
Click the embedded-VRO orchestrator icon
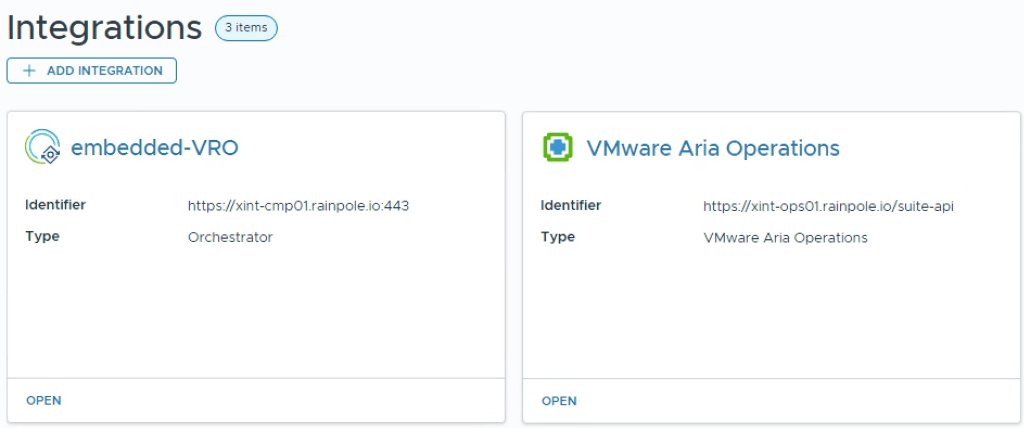42,147
